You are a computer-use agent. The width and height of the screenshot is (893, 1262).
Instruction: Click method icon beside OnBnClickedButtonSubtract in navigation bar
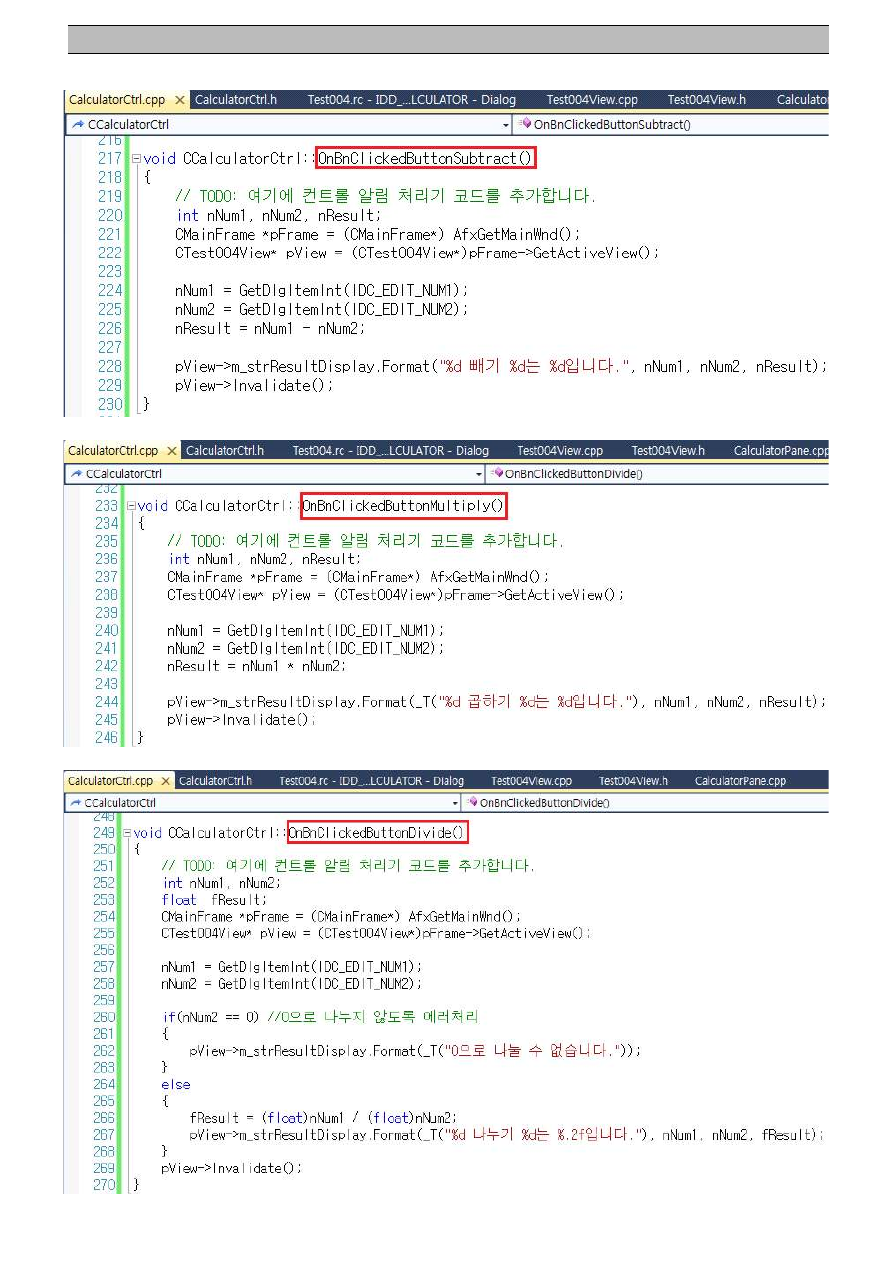[526, 125]
